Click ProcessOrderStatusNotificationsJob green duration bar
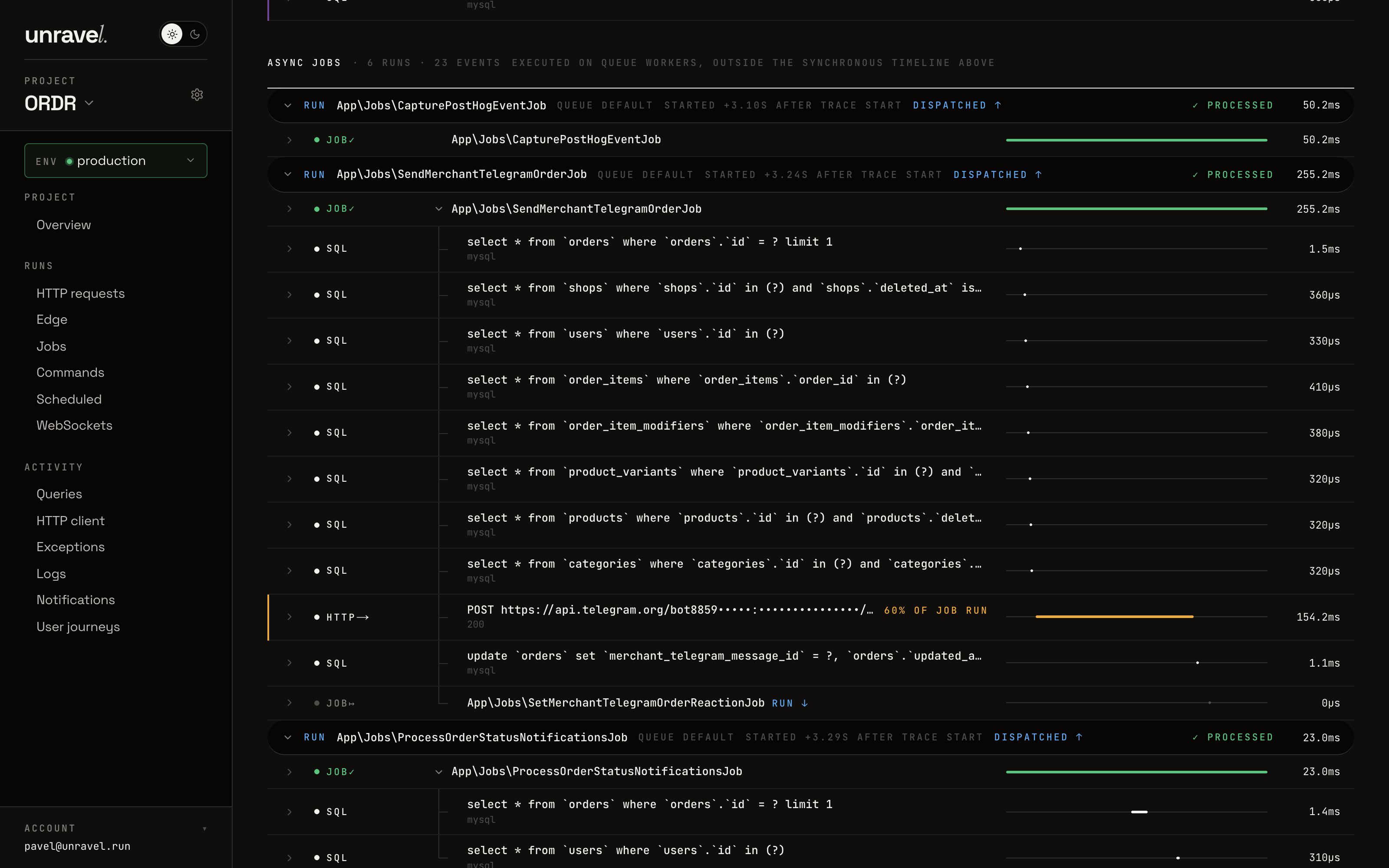1389x868 pixels. pos(1136,772)
